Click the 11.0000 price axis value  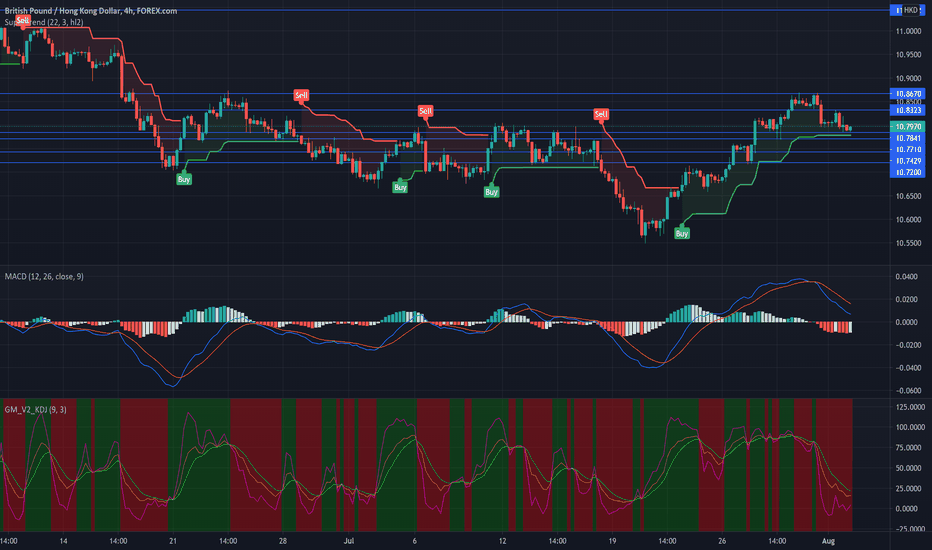click(909, 31)
